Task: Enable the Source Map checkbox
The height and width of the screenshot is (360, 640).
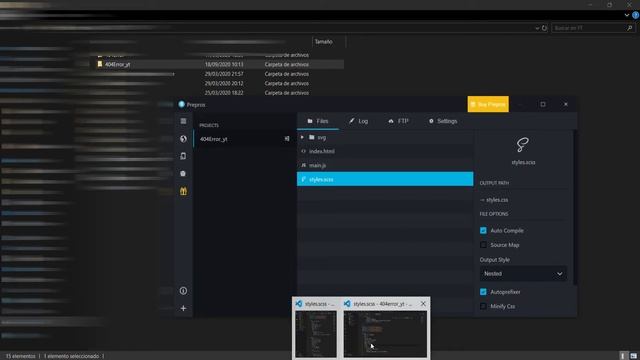Action: pos(483,245)
